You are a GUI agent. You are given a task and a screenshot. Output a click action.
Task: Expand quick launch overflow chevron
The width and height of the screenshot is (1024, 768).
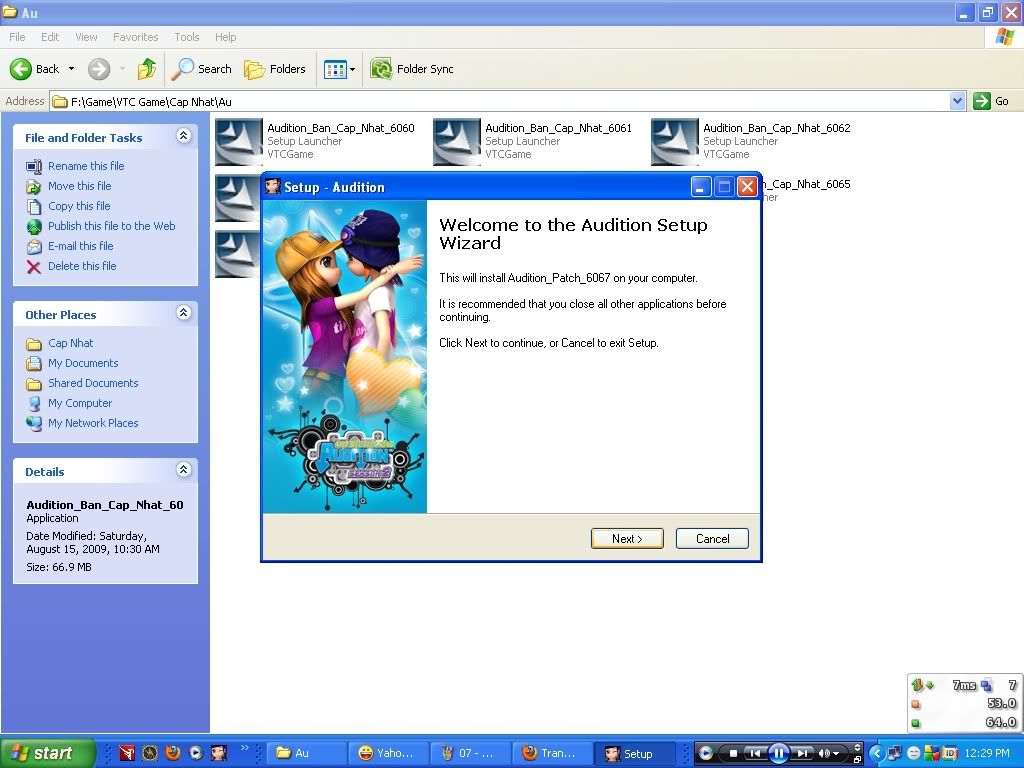244,748
